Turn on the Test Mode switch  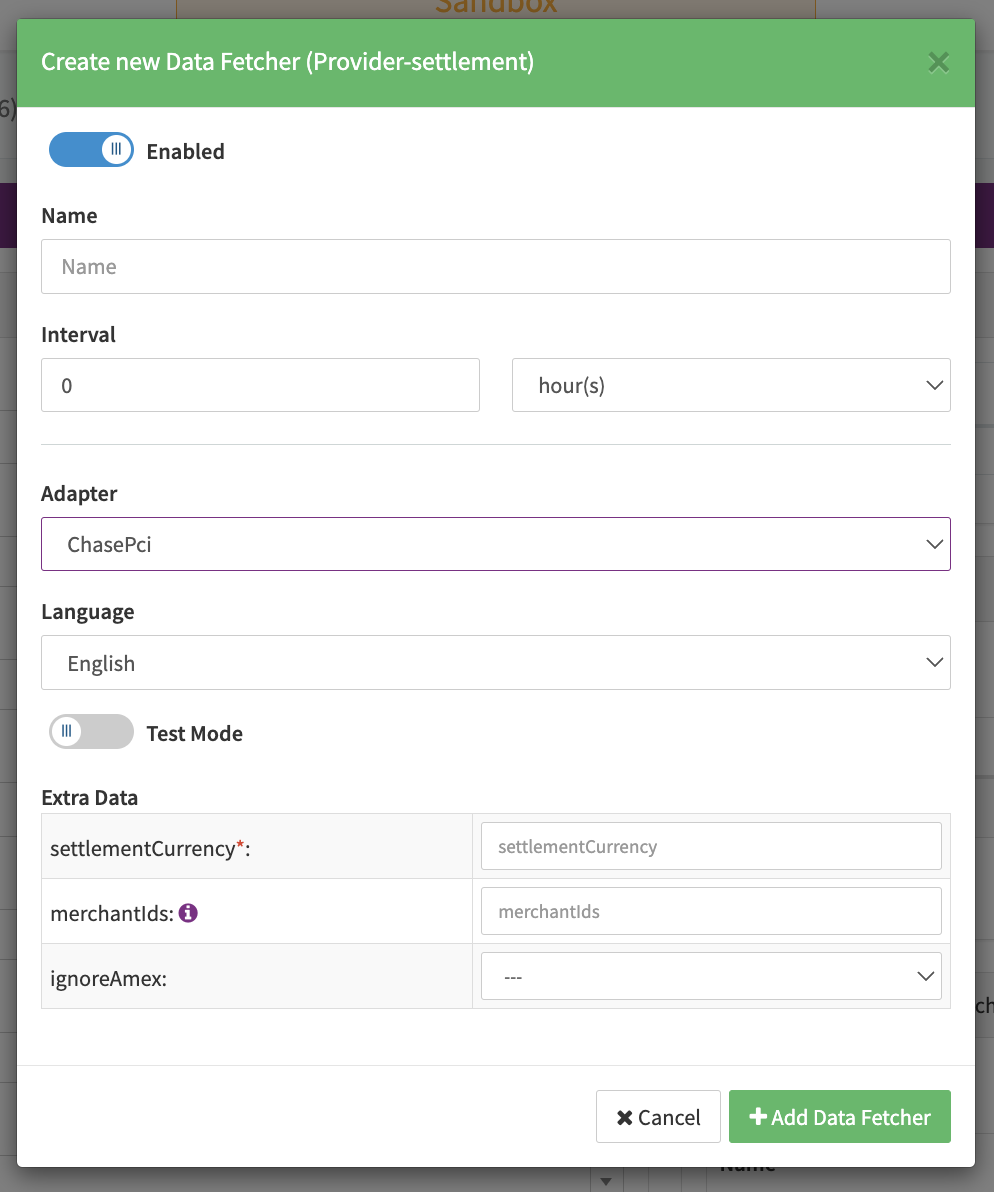[91, 732]
